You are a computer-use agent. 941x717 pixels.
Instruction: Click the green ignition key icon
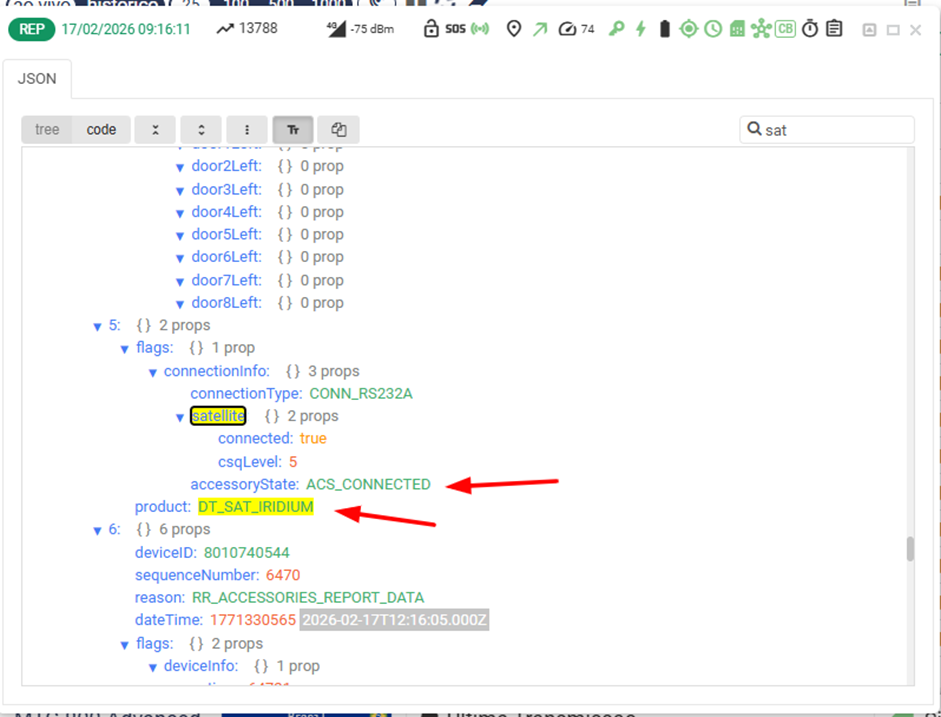pyautogui.click(x=616, y=29)
